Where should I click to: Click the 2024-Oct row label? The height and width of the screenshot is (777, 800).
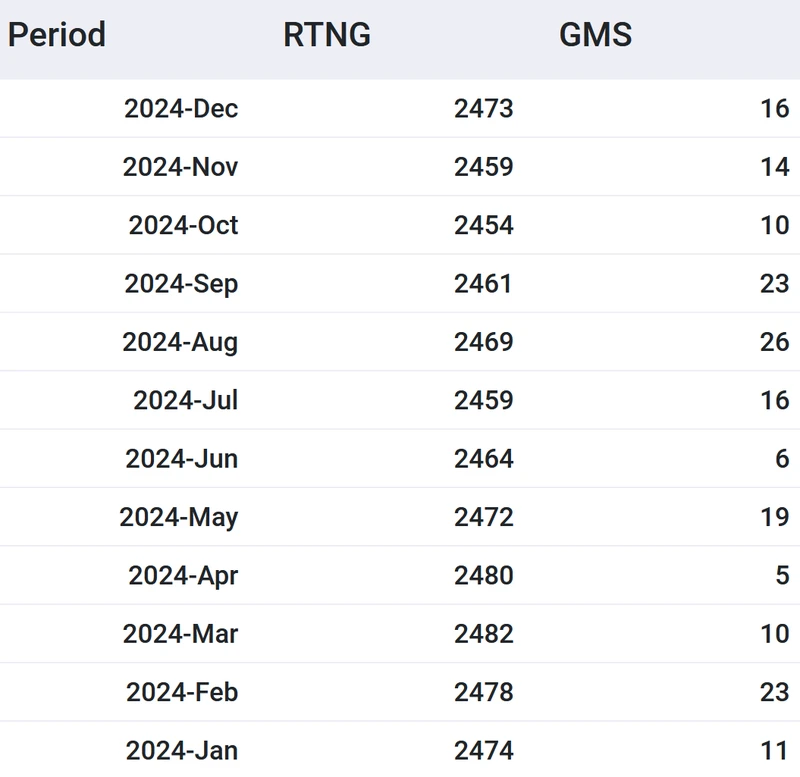click(x=183, y=225)
